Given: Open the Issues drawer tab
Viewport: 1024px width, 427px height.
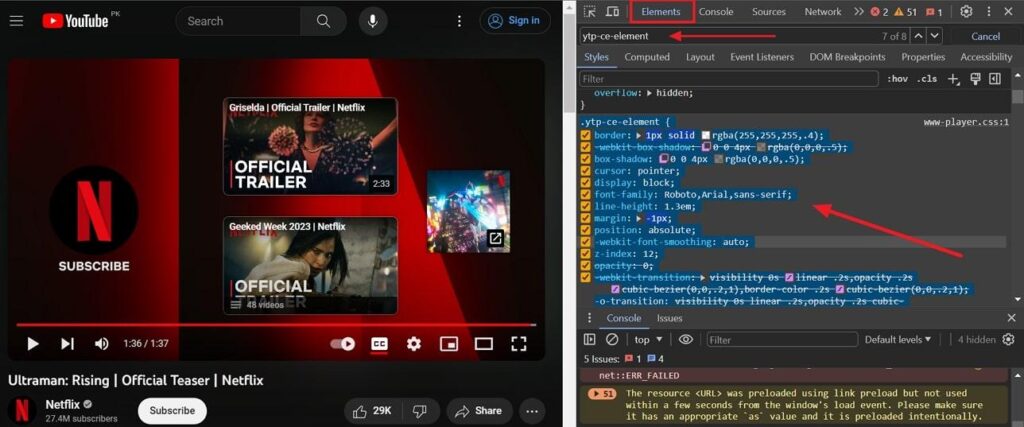Looking at the screenshot, I should [x=669, y=318].
